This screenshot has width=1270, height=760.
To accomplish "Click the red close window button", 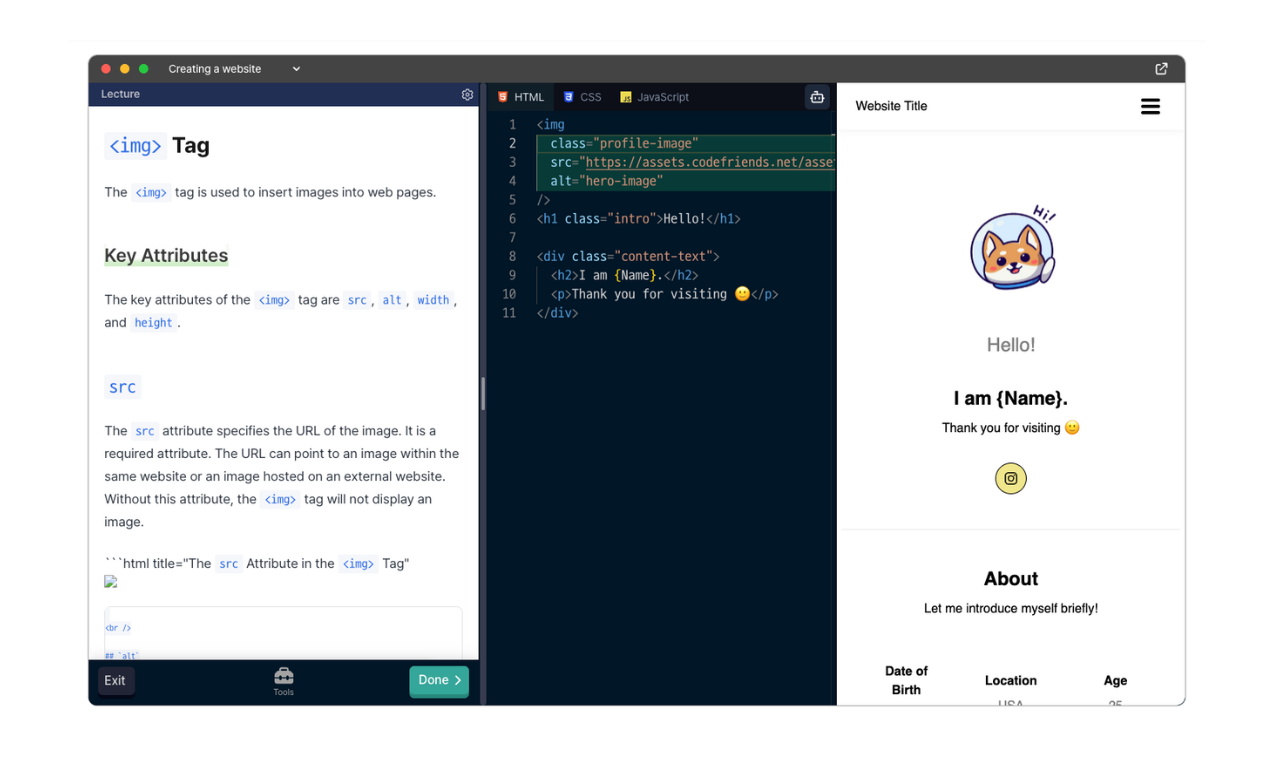I will (106, 69).
